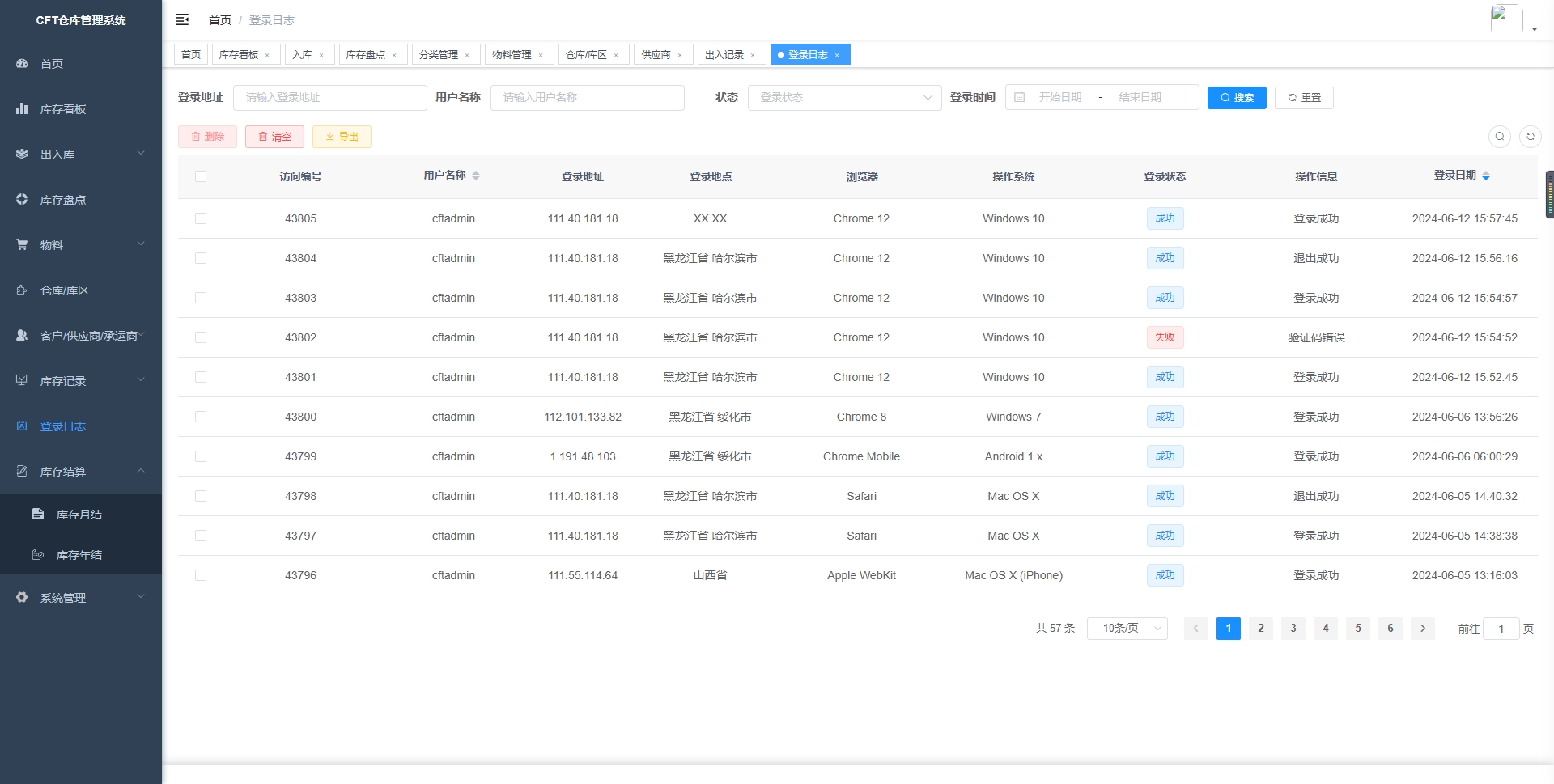Close the active 登录日志 tab
This screenshot has width=1554, height=784.
point(837,55)
